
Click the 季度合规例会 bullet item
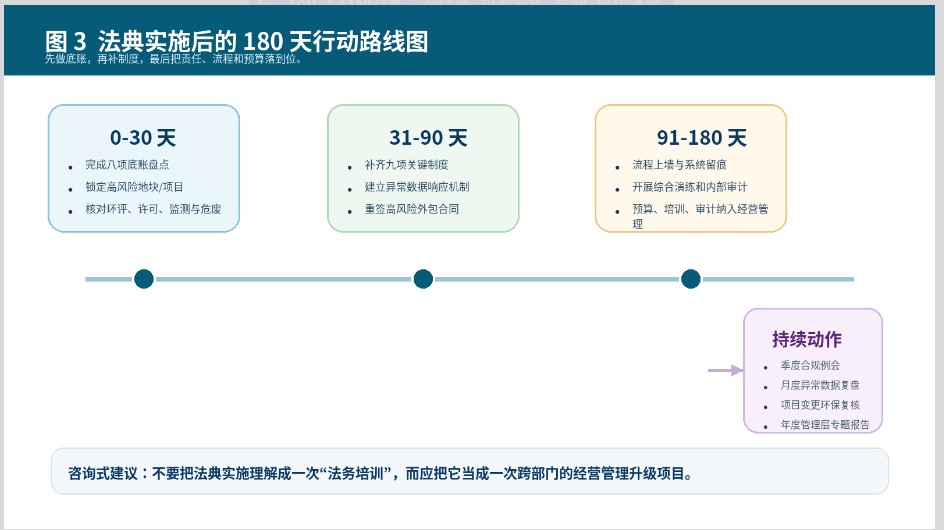(x=810, y=366)
